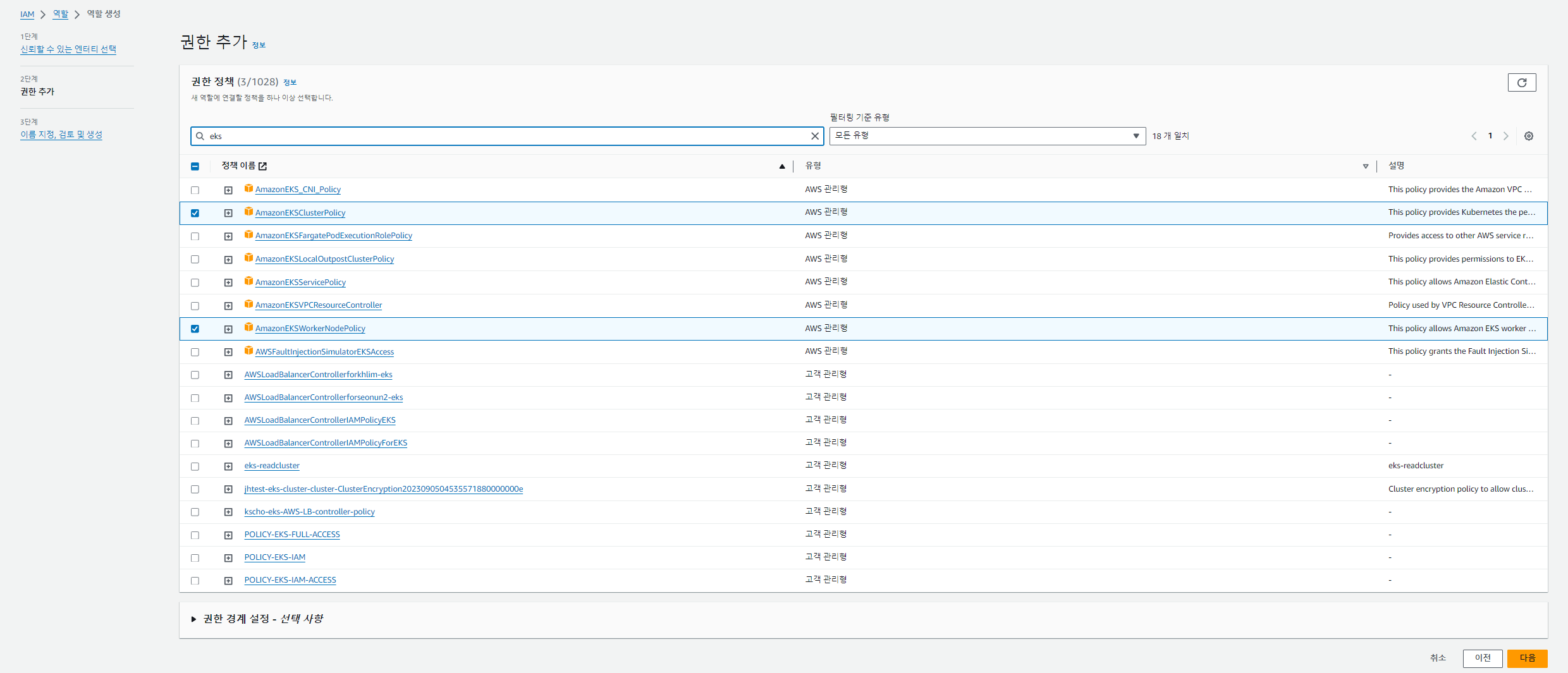Tick the AmazonEKSServicePolicy checkbox
1568x673 pixels.
195,282
